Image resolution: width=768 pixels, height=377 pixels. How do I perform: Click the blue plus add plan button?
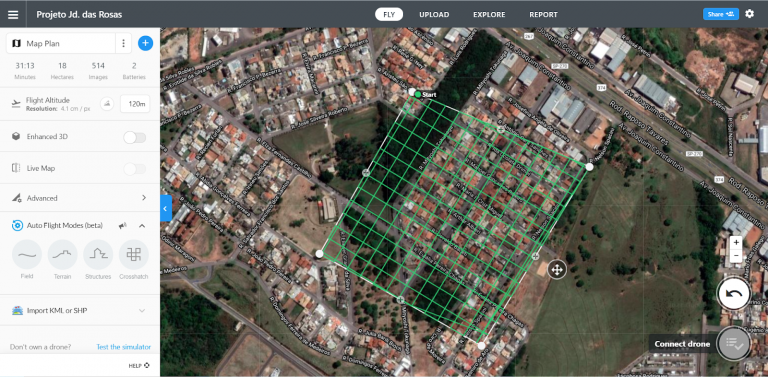[145, 44]
